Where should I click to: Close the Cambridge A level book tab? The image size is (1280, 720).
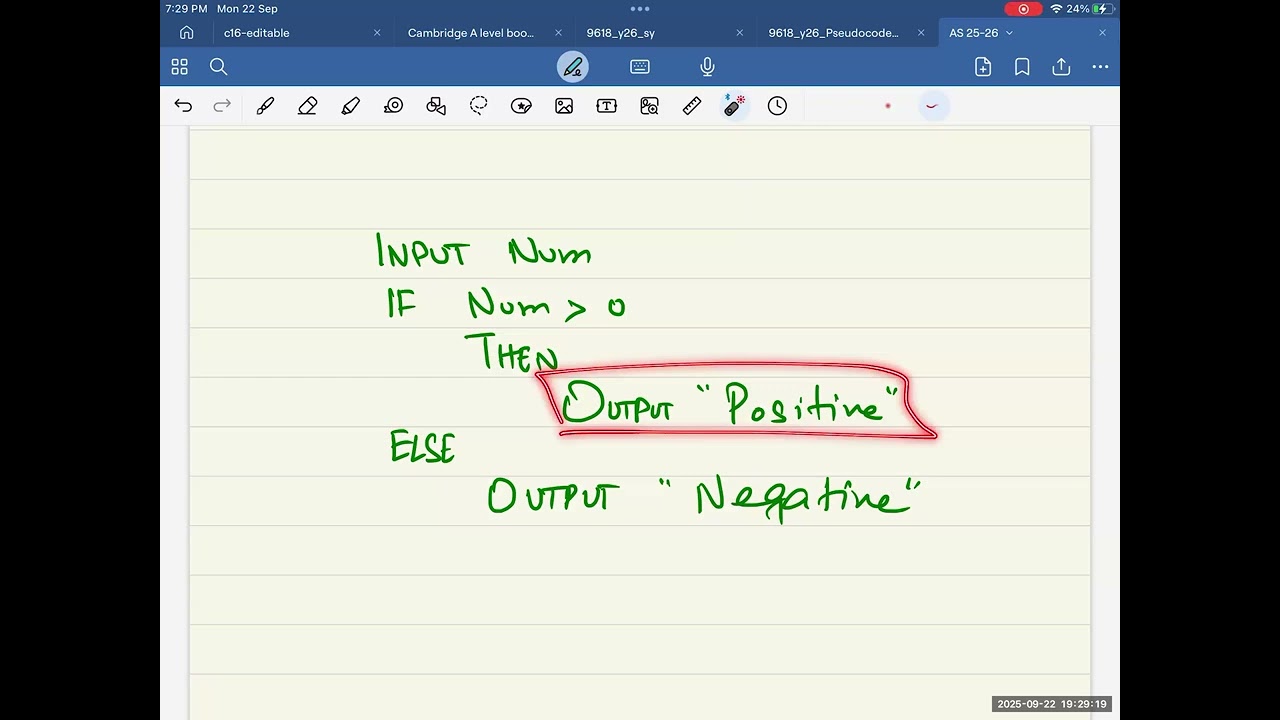pos(558,33)
